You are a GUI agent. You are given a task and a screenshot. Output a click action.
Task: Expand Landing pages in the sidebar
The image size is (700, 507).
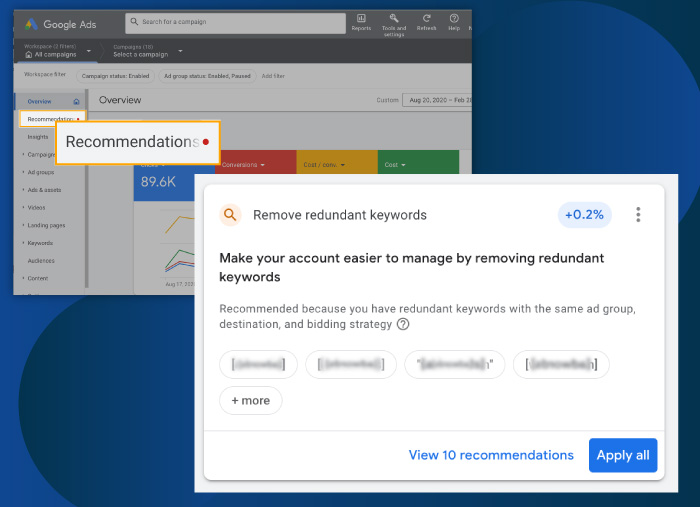coord(46,225)
